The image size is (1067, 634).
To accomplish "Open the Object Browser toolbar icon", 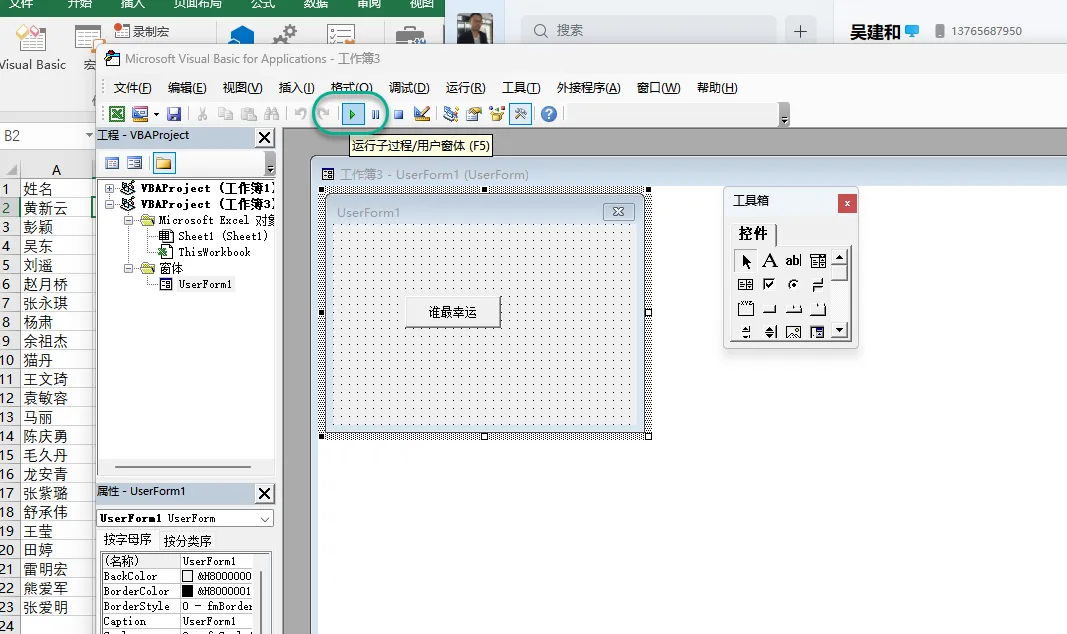I will pos(497,114).
